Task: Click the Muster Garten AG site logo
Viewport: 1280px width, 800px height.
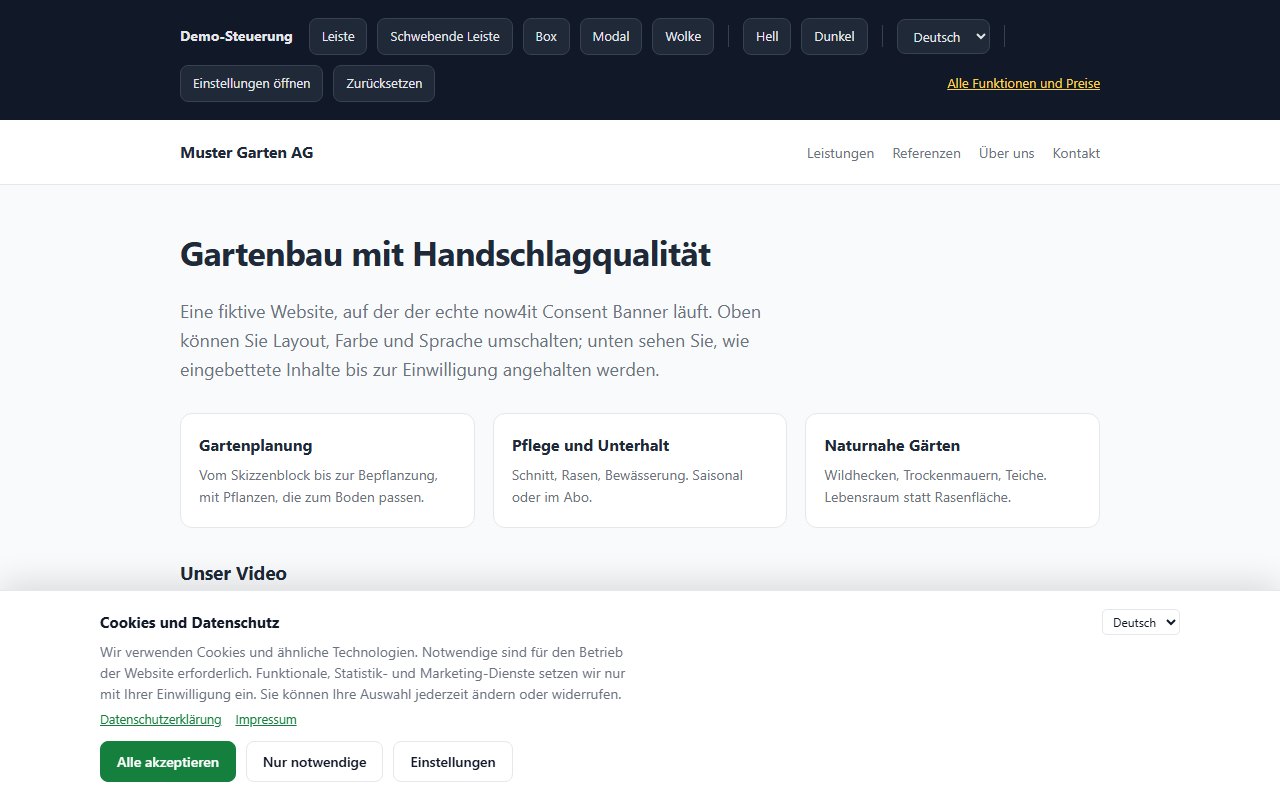Action: coord(246,152)
